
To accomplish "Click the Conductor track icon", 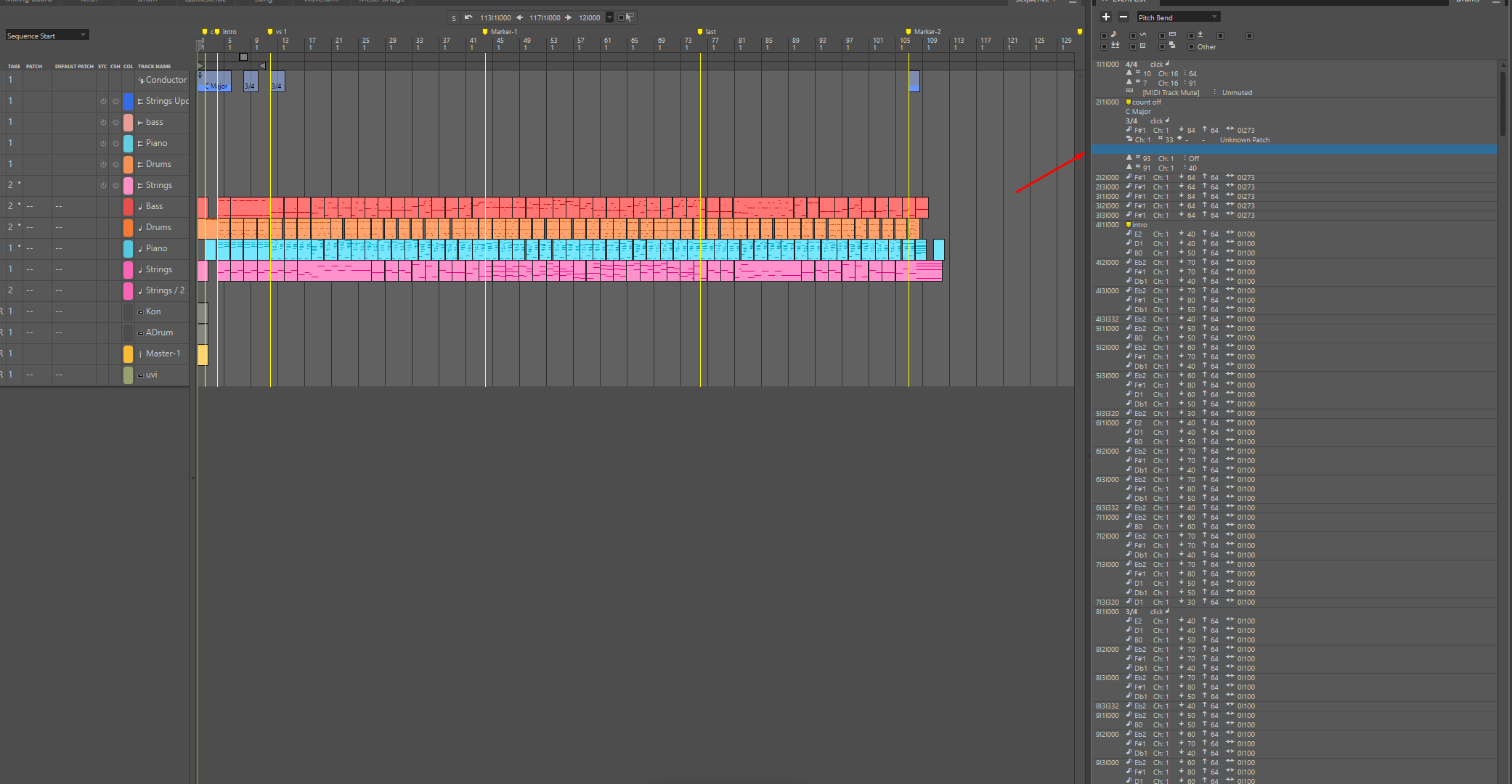I will (141, 81).
